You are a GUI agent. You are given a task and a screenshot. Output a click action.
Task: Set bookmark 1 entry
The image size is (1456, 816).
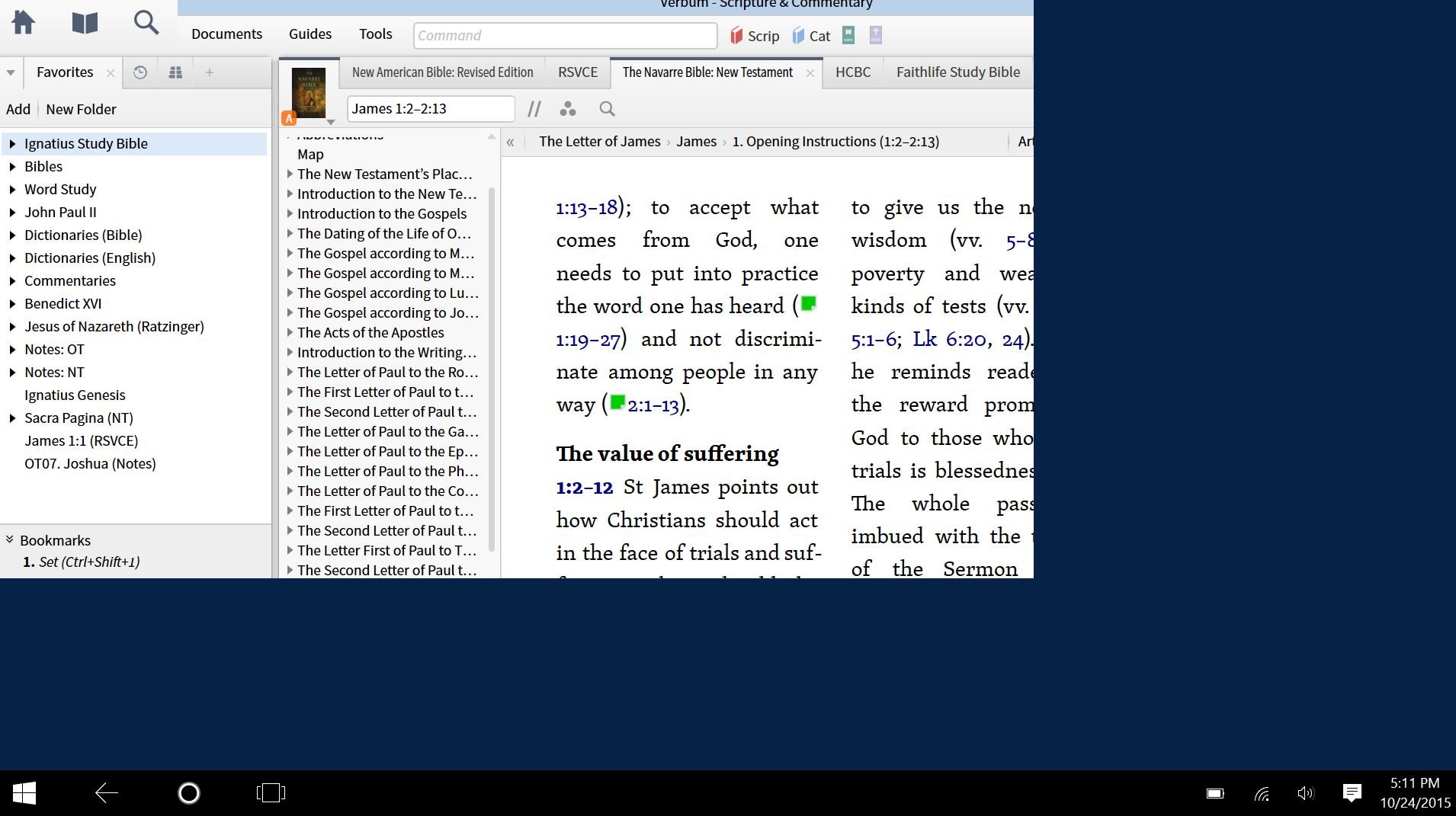tap(82, 562)
